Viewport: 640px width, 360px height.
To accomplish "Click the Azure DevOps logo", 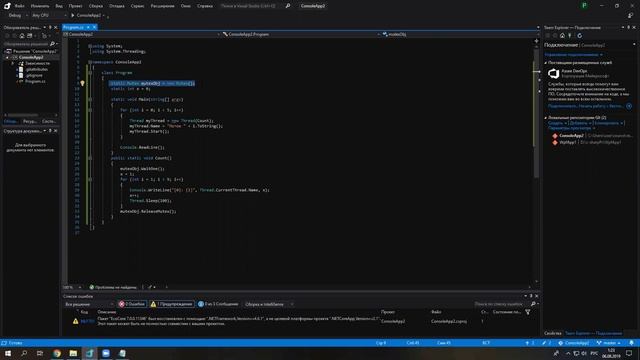I will pos(553,73).
